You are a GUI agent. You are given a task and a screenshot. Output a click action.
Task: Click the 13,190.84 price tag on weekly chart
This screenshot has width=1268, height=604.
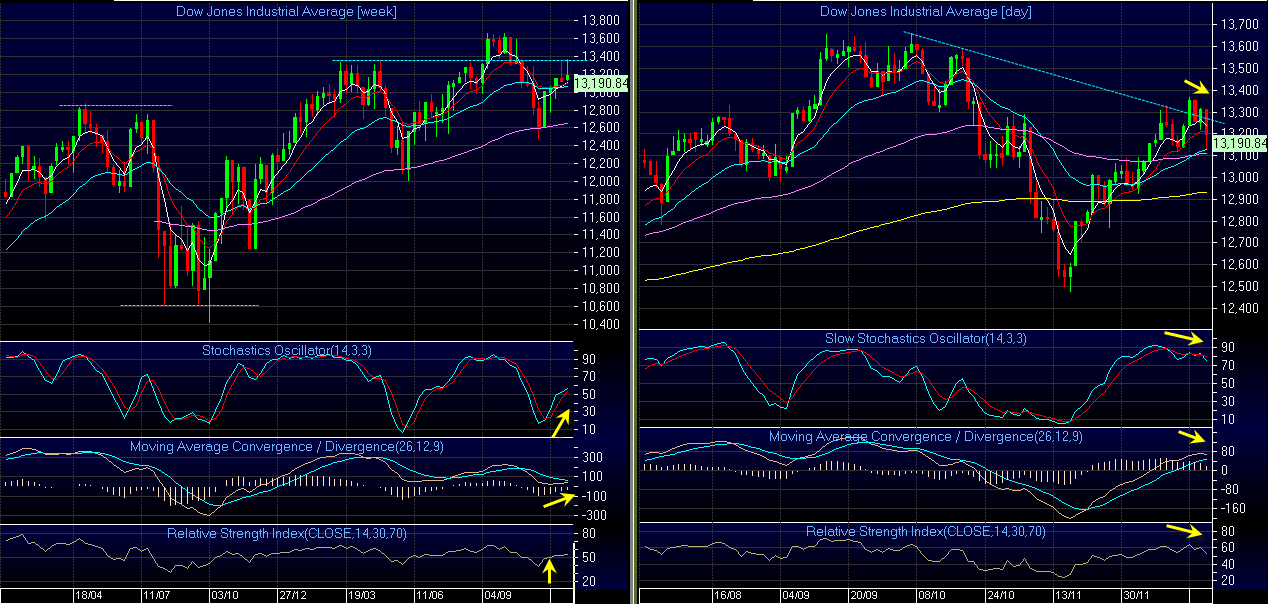click(x=601, y=83)
